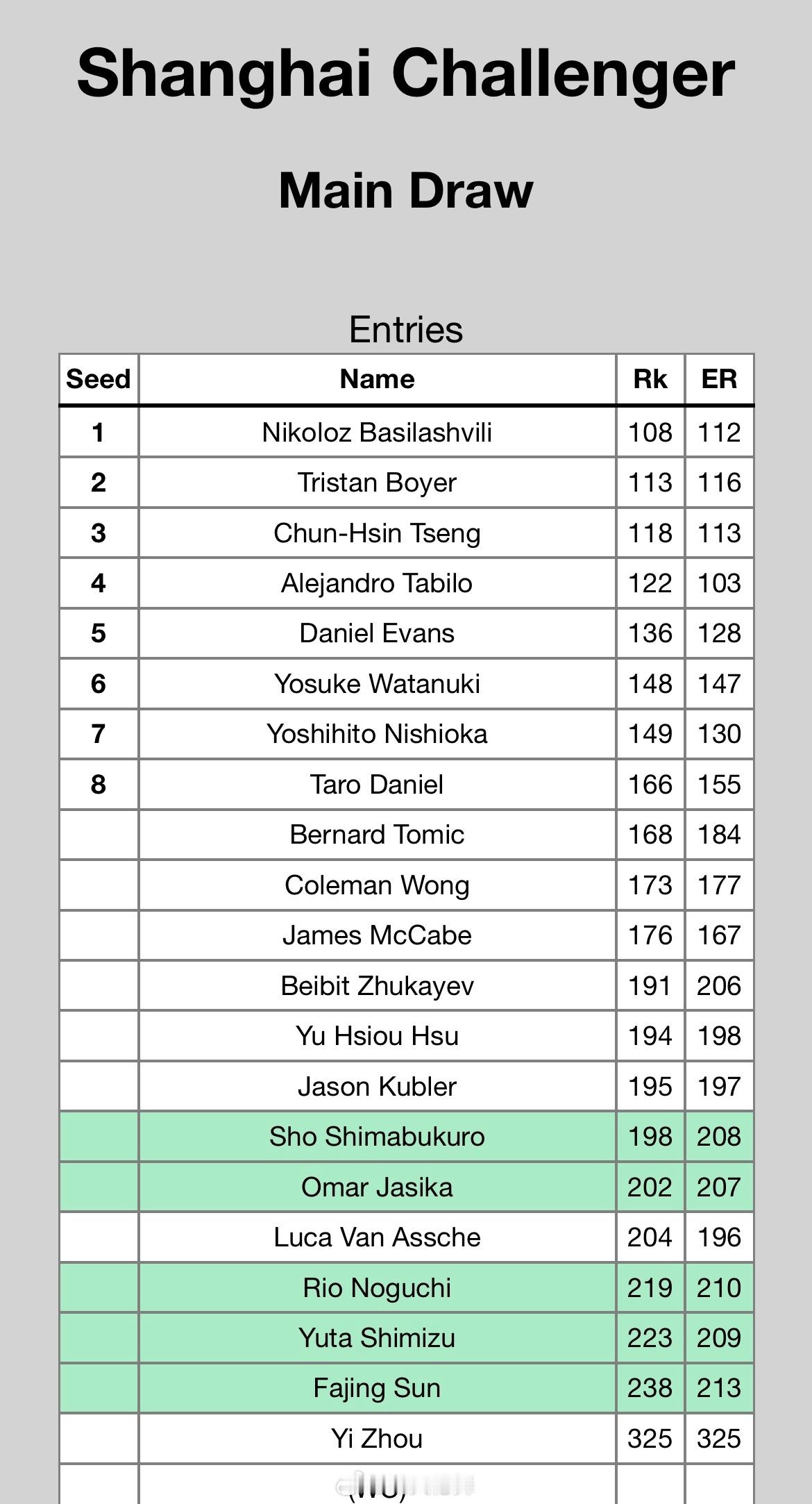Click the highlighted Sho Shimabukuro row
This screenshot has width=812, height=1504.
(x=407, y=1137)
